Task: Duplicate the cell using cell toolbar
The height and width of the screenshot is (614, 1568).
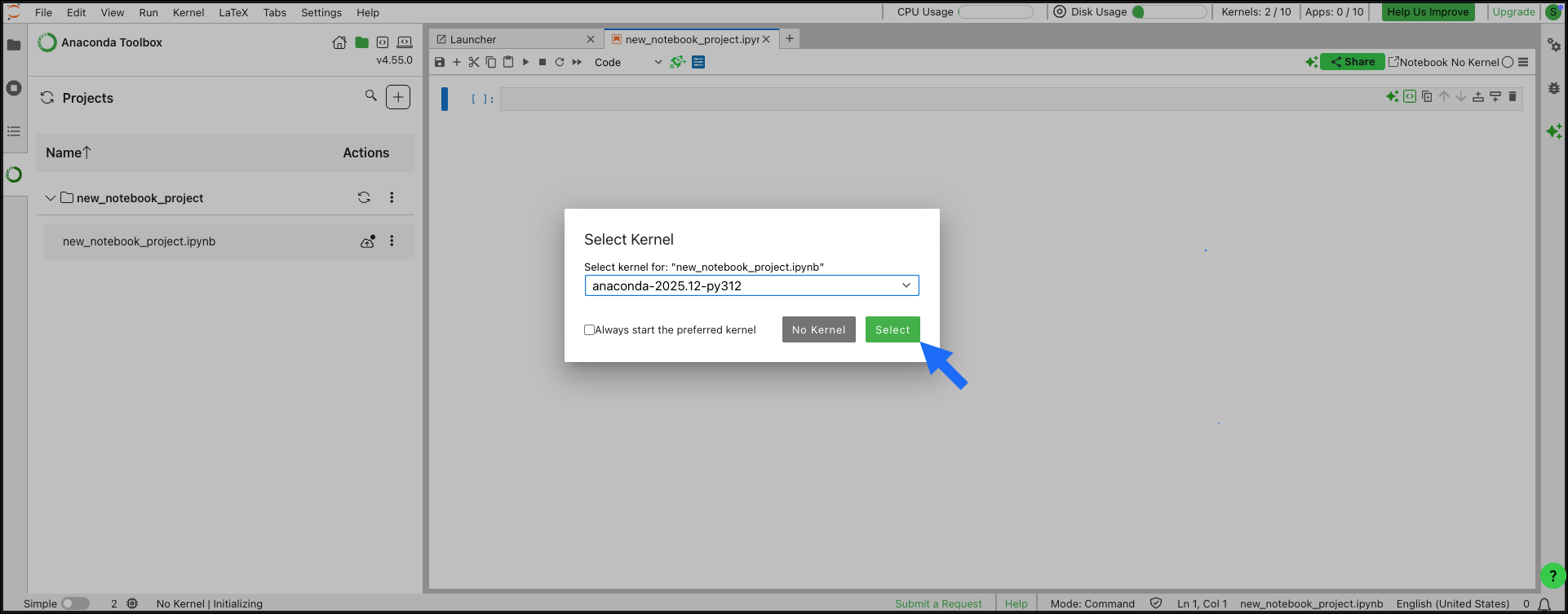Action: [x=1427, y=96]
